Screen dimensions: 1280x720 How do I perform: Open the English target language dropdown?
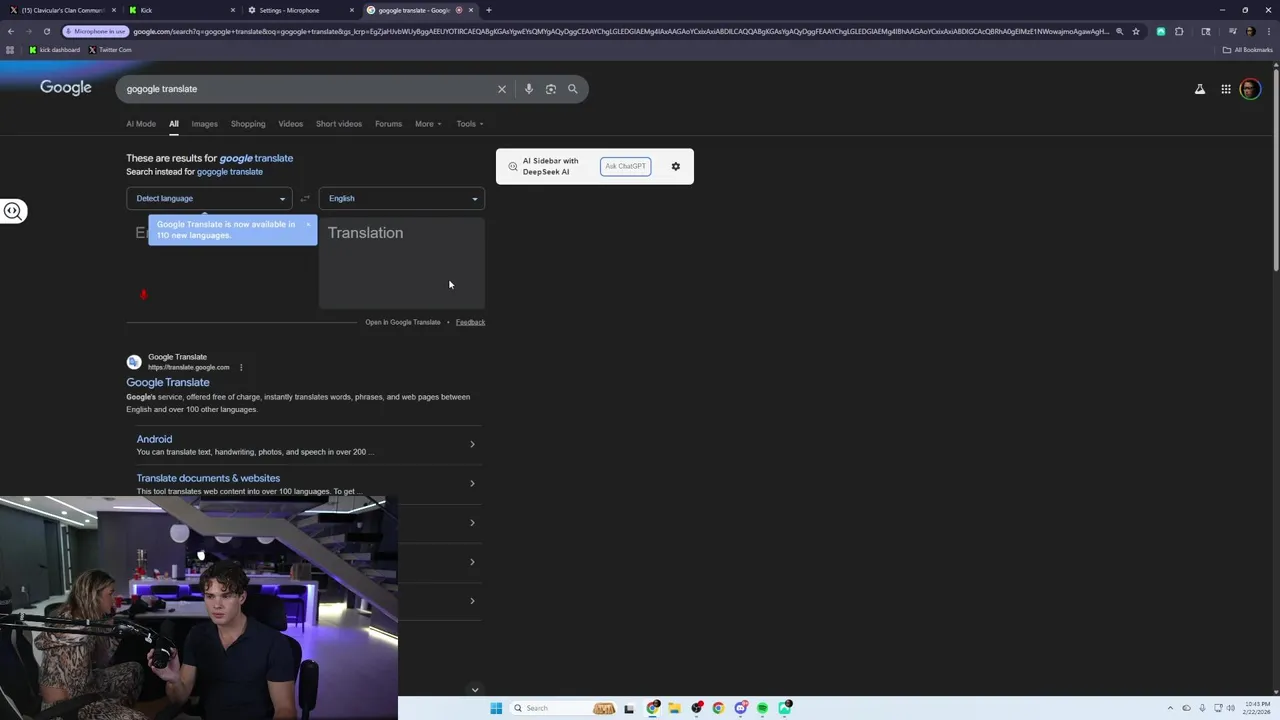pyautogui.click(x=402, y=198)
